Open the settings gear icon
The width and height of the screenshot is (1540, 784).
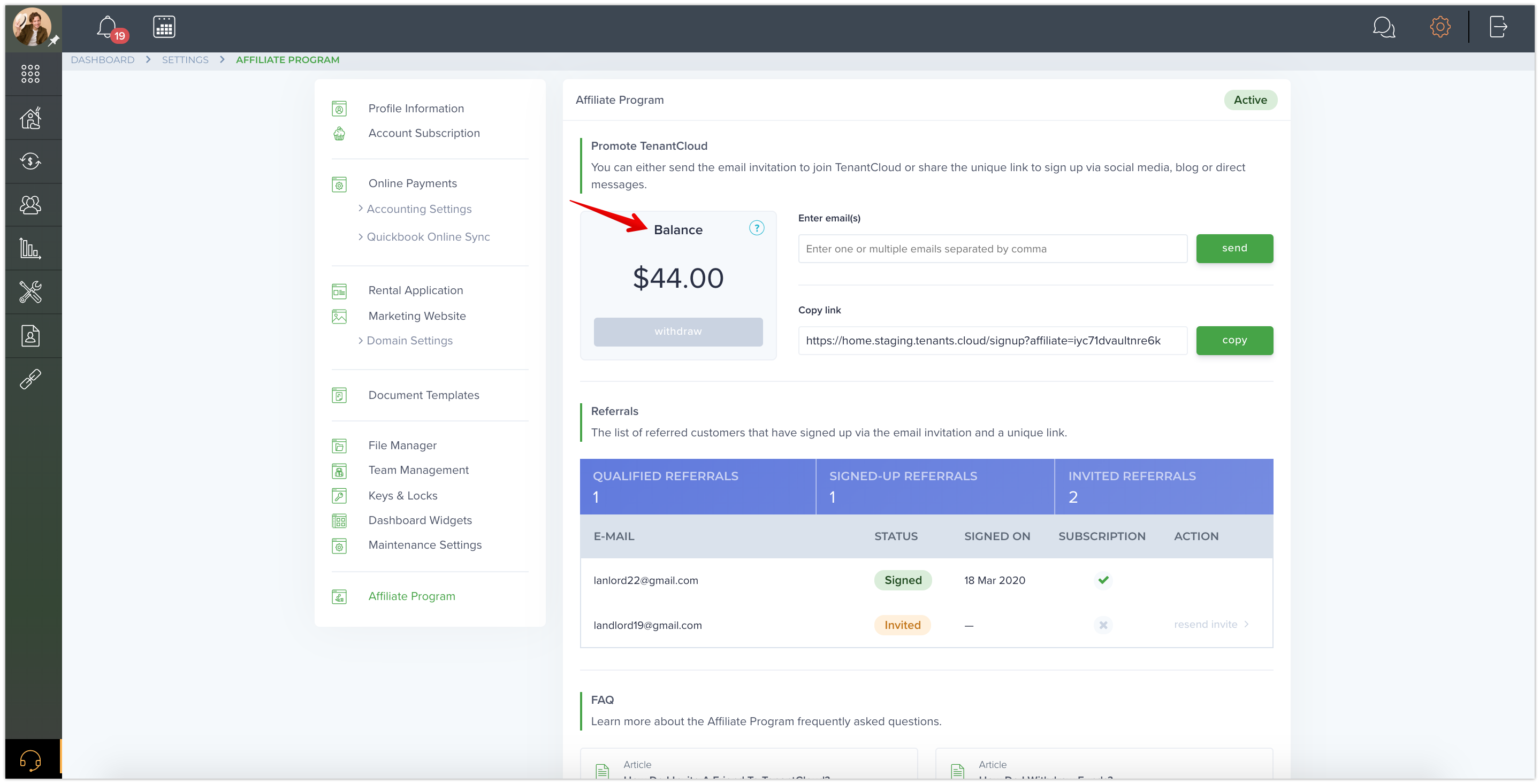pyautogui.click(x=1439, y=27)
